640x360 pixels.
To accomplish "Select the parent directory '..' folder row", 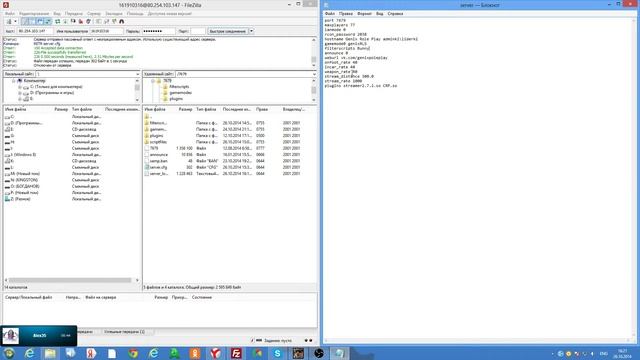I will (x=149, y=117).
